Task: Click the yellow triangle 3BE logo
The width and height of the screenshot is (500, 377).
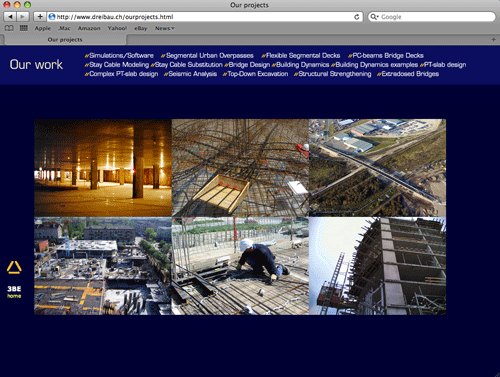Action: (x=14, y=268)
